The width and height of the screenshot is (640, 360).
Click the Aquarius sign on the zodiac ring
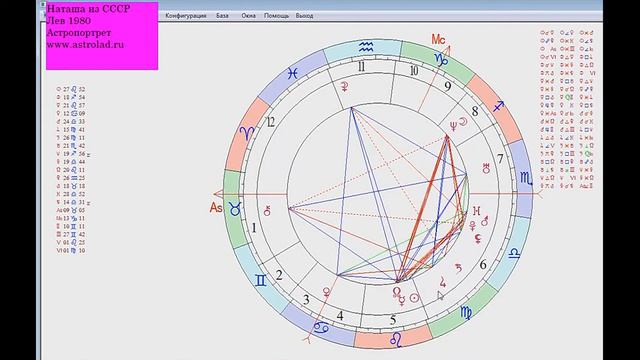366,47
